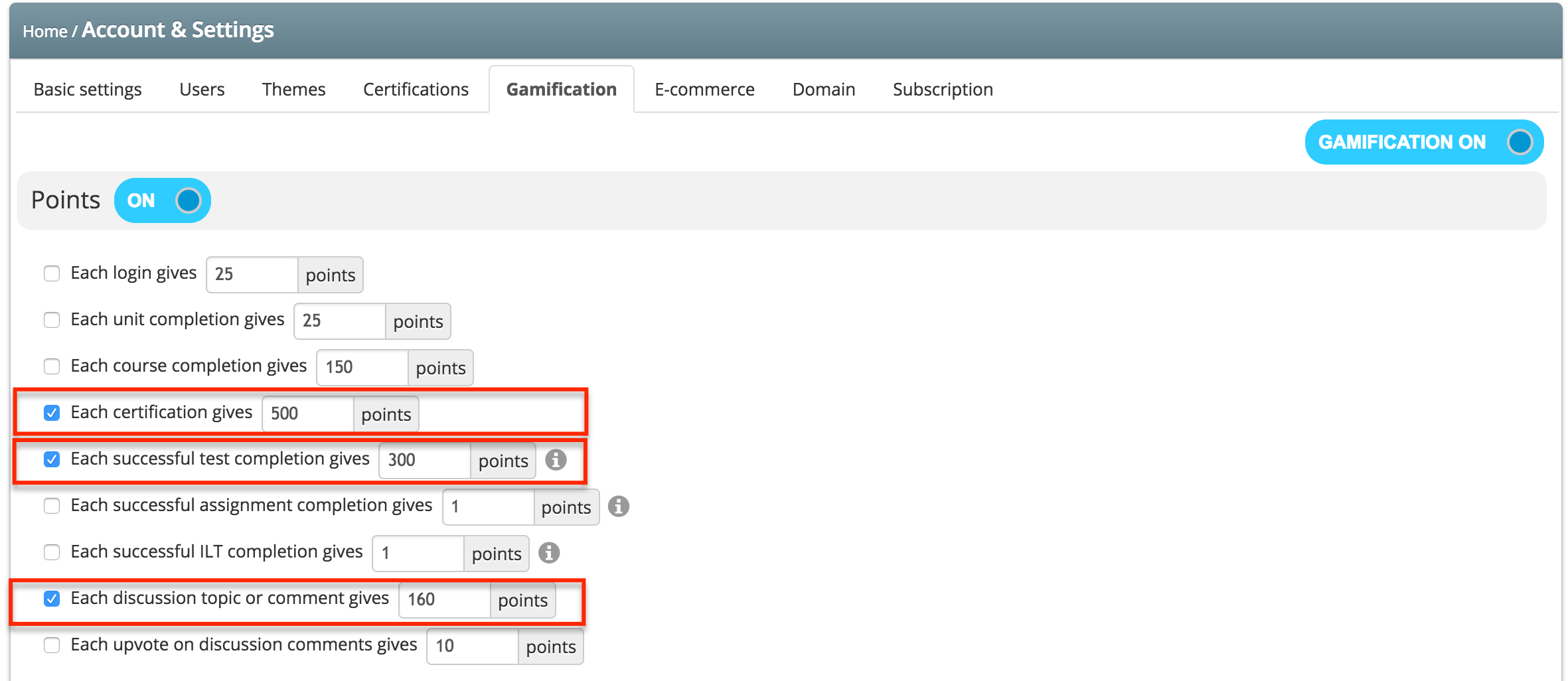Image resolution: width=1568 pixels, height=681 pixels.
Task: Click the test completion points field showing 300
Action: click(x=425, y=460)
